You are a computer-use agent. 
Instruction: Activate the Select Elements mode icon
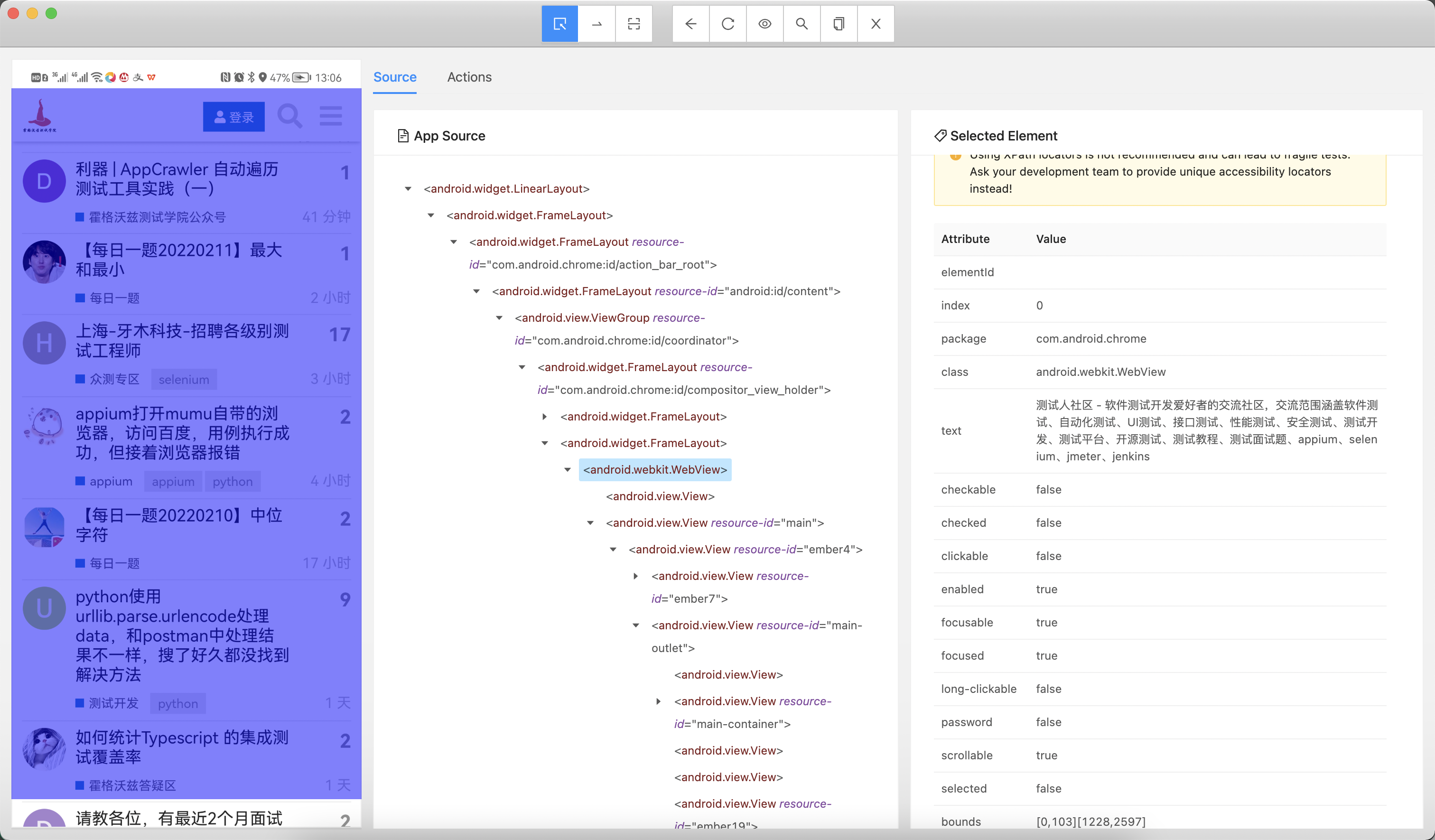click(559, 24)
